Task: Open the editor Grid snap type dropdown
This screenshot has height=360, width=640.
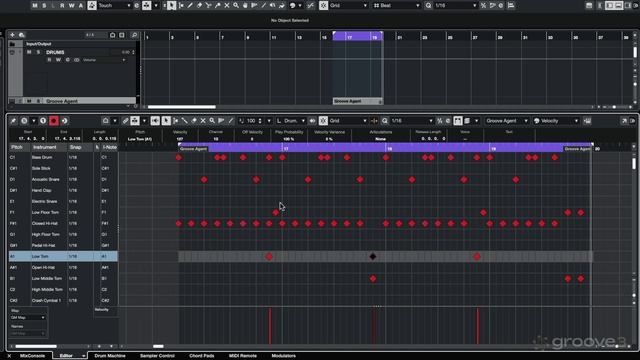Action: pos(348,121)
